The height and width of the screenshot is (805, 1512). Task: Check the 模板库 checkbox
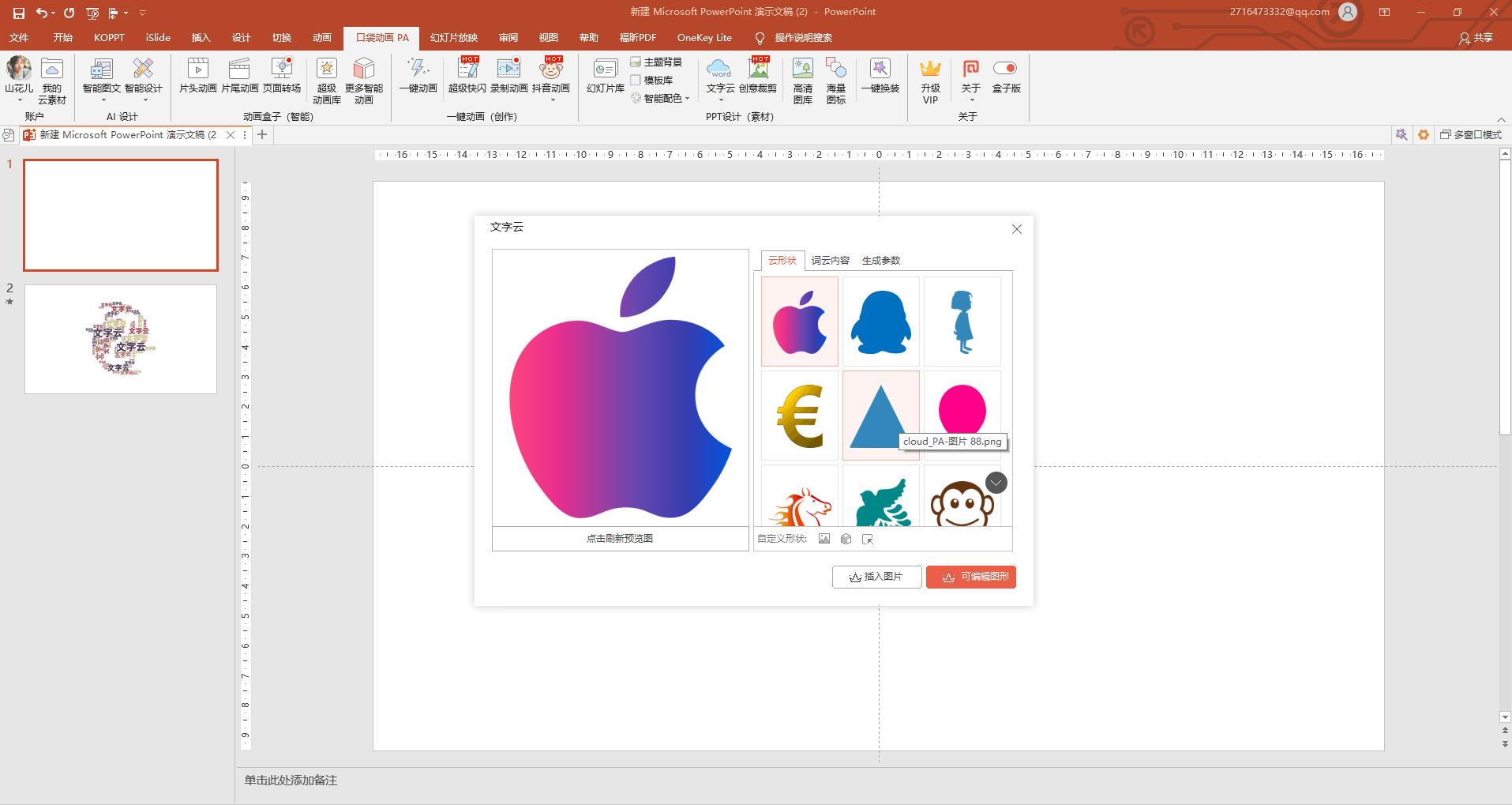(x=636, y=81)
